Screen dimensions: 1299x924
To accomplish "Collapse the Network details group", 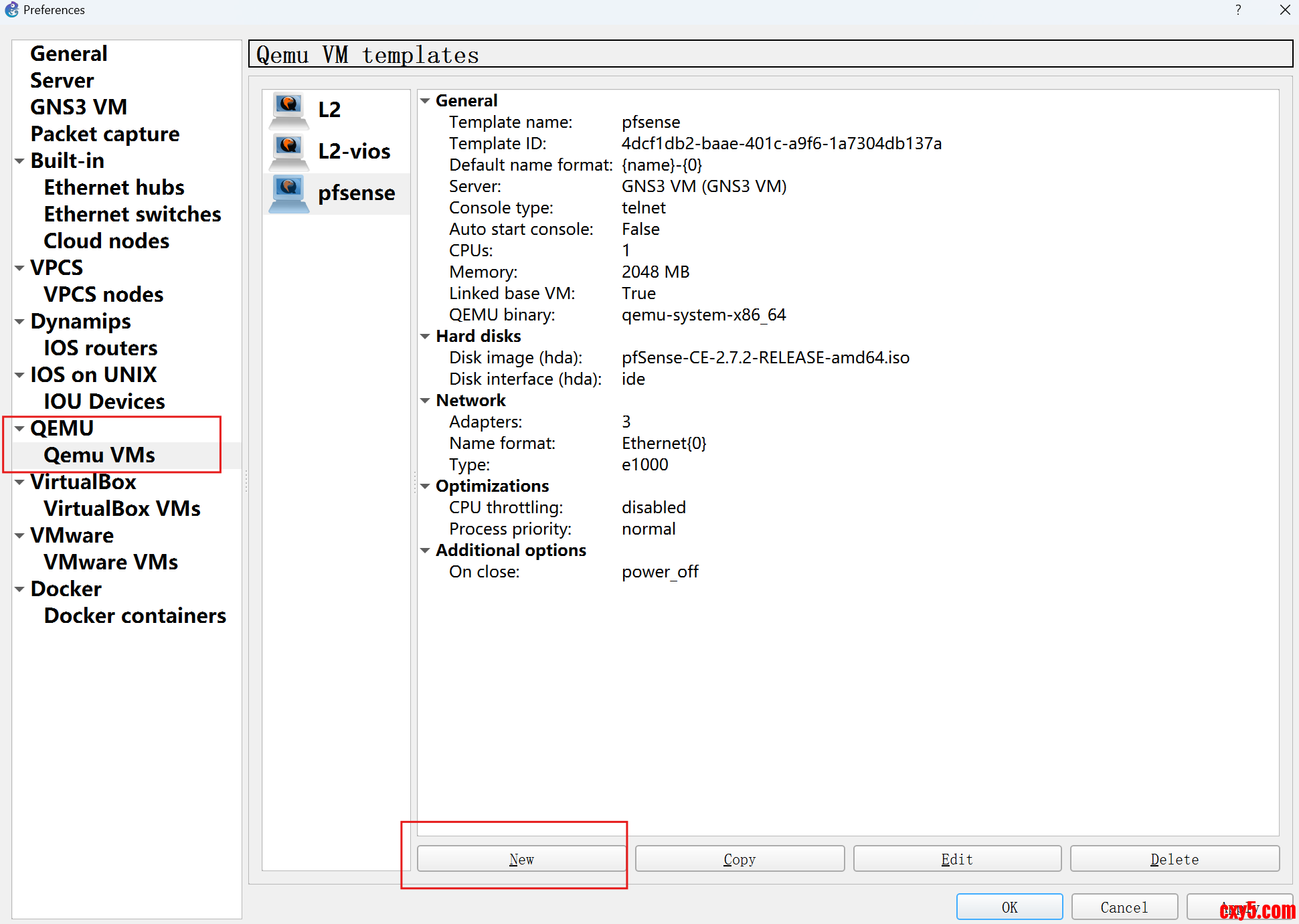I will [x=425, y=401].
